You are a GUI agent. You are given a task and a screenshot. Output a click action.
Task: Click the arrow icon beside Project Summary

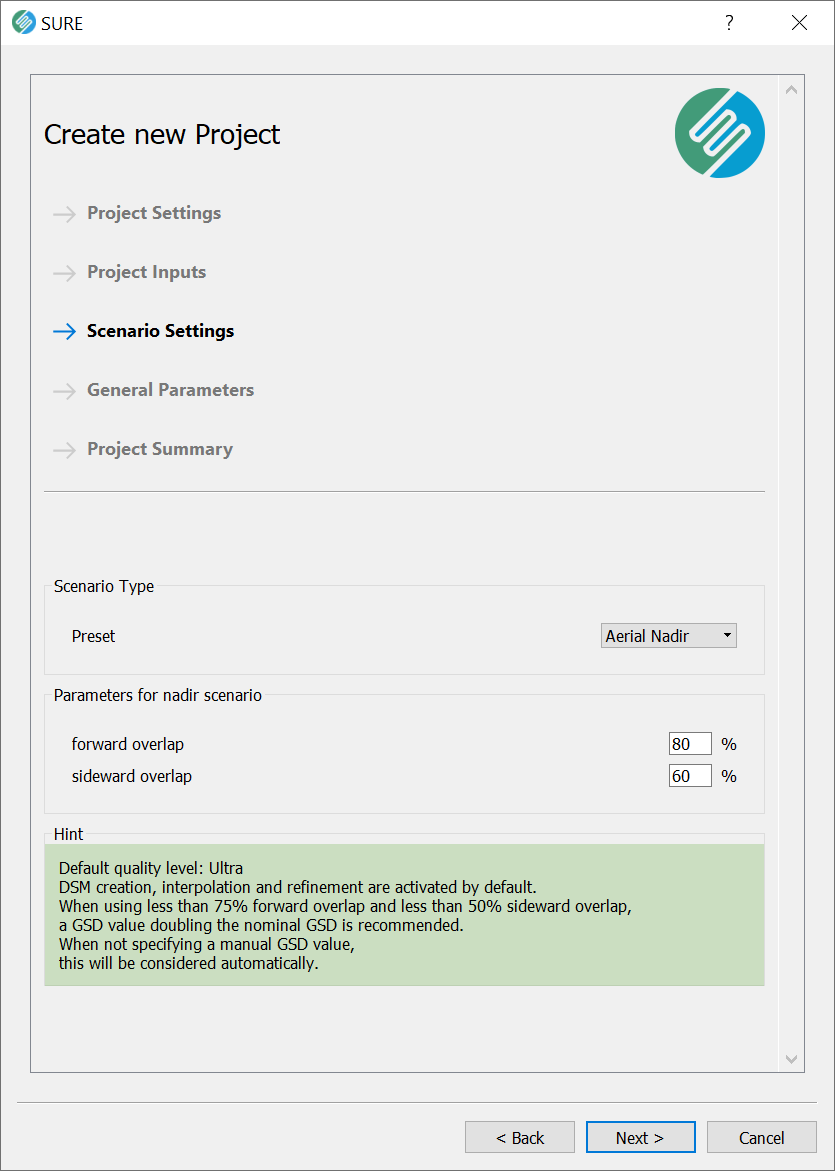click(64, 450)
